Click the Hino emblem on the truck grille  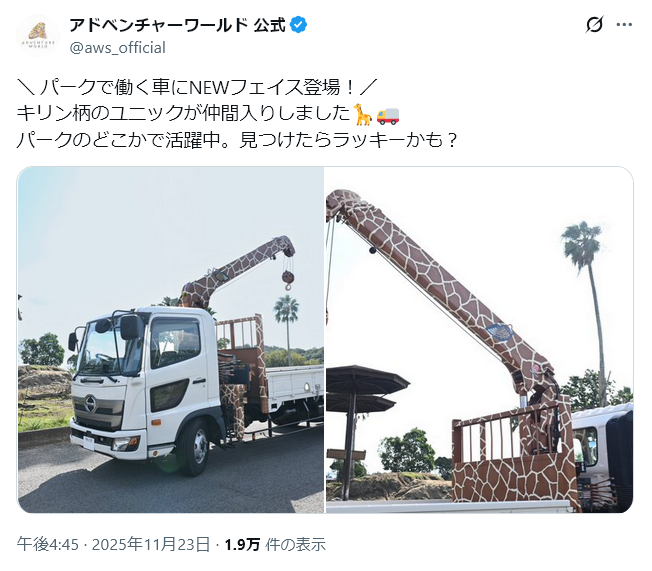(90, 402)
